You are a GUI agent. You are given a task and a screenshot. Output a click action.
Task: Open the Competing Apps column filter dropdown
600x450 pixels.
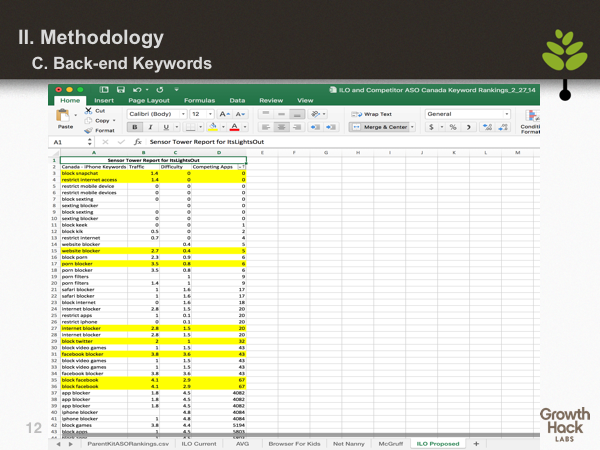pos(241,167)
